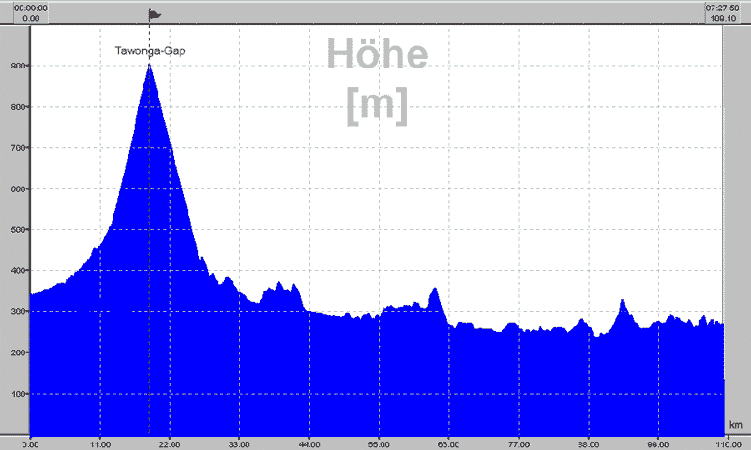Click the 110.00 distance axis label
The image size is (751, 450).
tap(728, 441)
